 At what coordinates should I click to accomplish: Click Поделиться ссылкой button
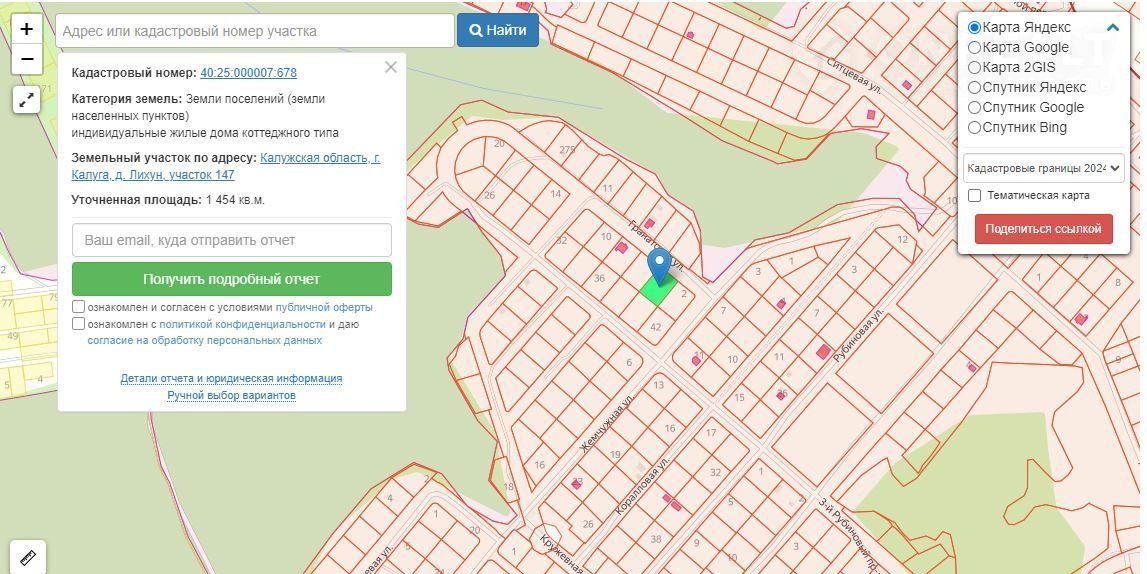[1043, 229]
